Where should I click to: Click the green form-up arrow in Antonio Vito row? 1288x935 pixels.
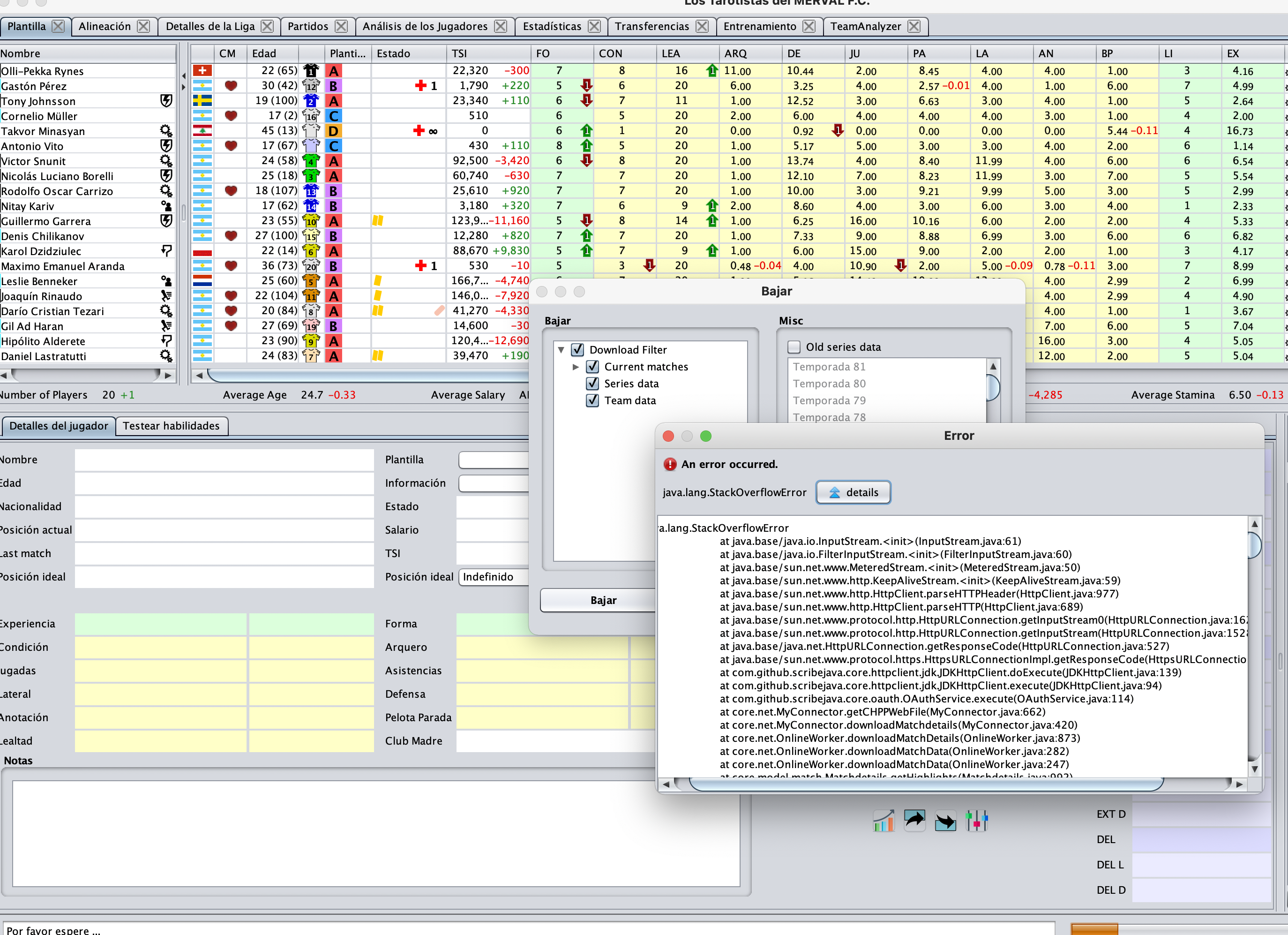coord(587,145)
